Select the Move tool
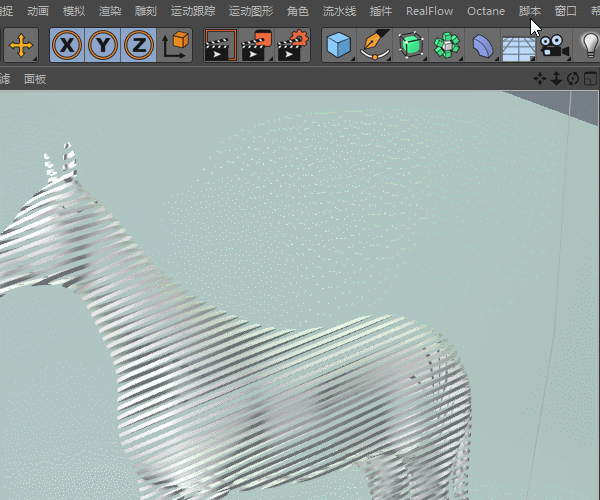 tap(21, 45)
